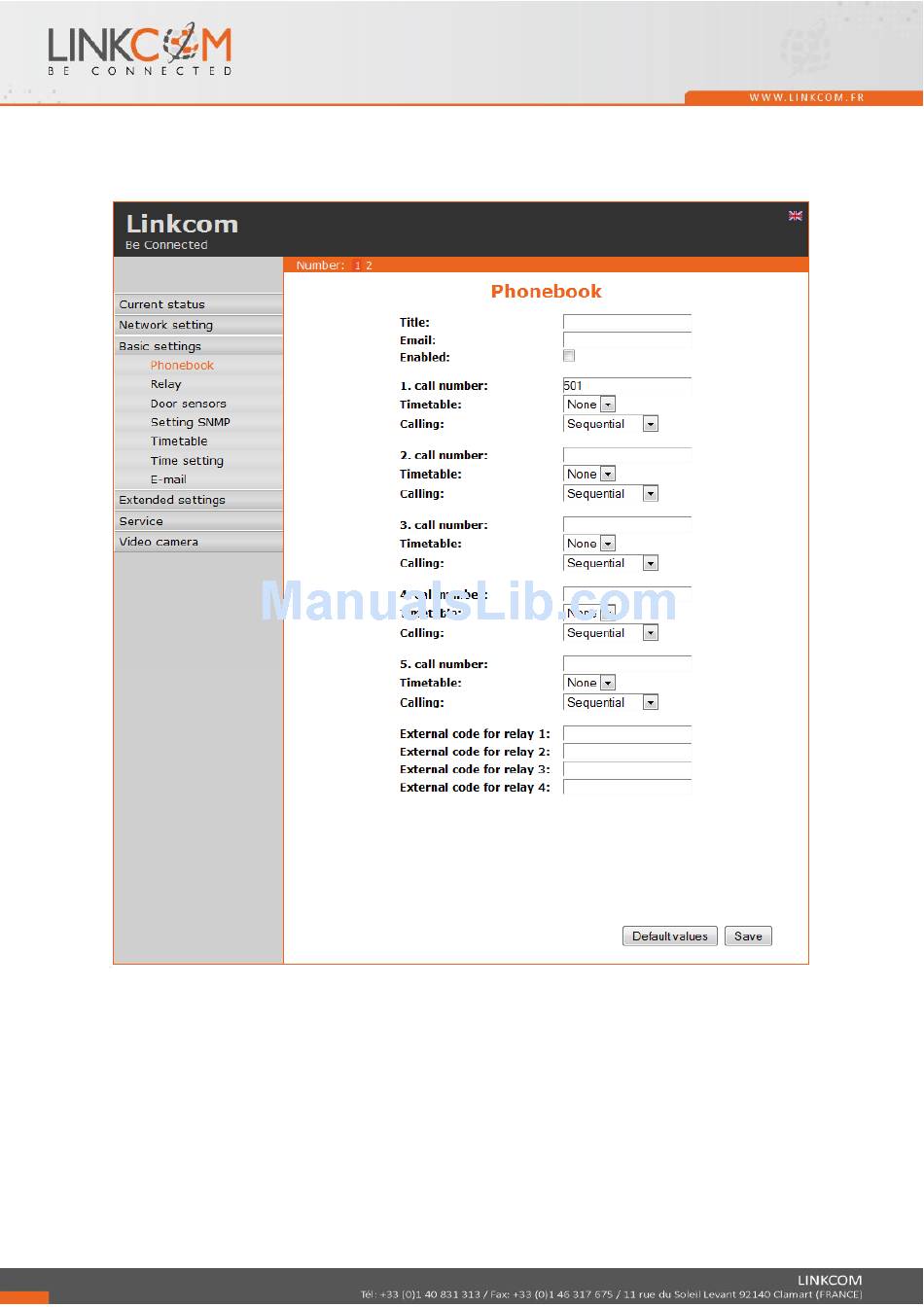This screenshot has width=924, height=1307.
Task: Open Setting SNMP page
Action: pyautogui.click(x=191, y=422)
